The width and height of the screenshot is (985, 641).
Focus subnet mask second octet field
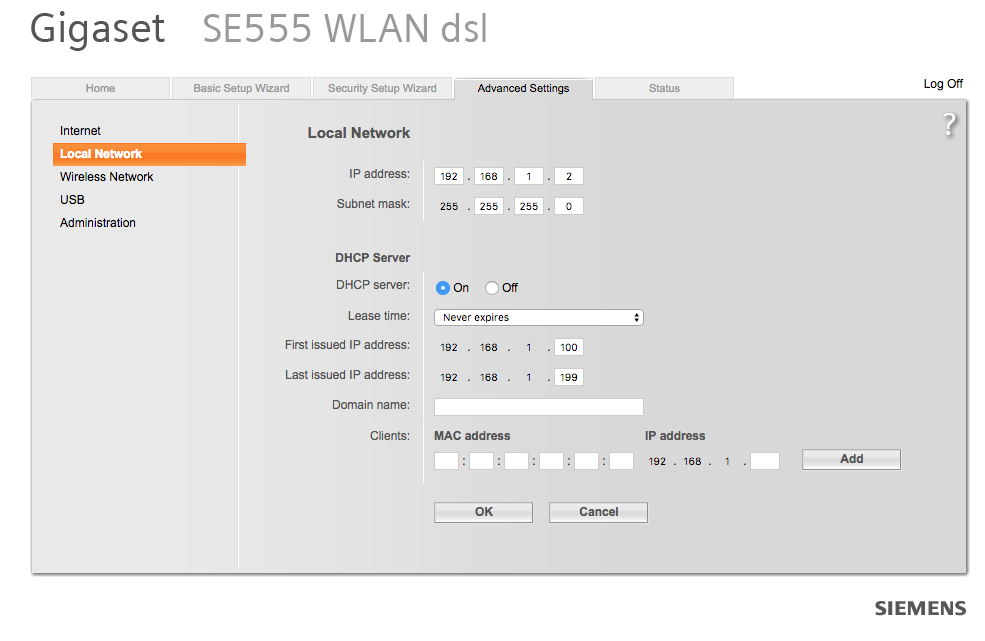pyautogui.click(x=489, y=206)
